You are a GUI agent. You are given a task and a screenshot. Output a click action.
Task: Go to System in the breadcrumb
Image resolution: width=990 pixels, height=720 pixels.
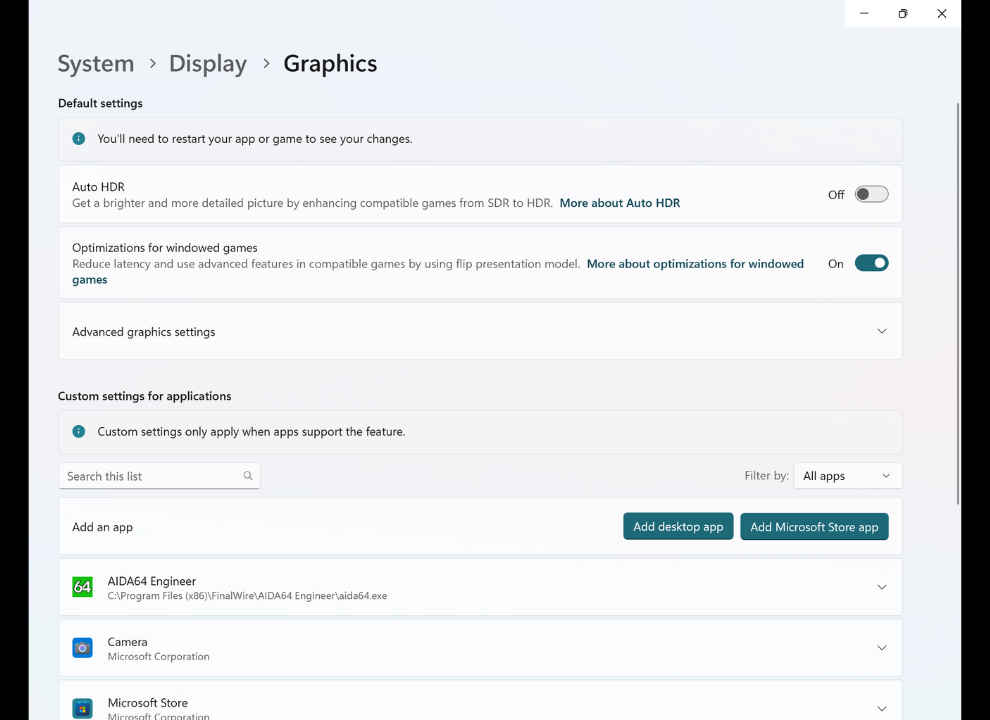click(x=96, y=64)
